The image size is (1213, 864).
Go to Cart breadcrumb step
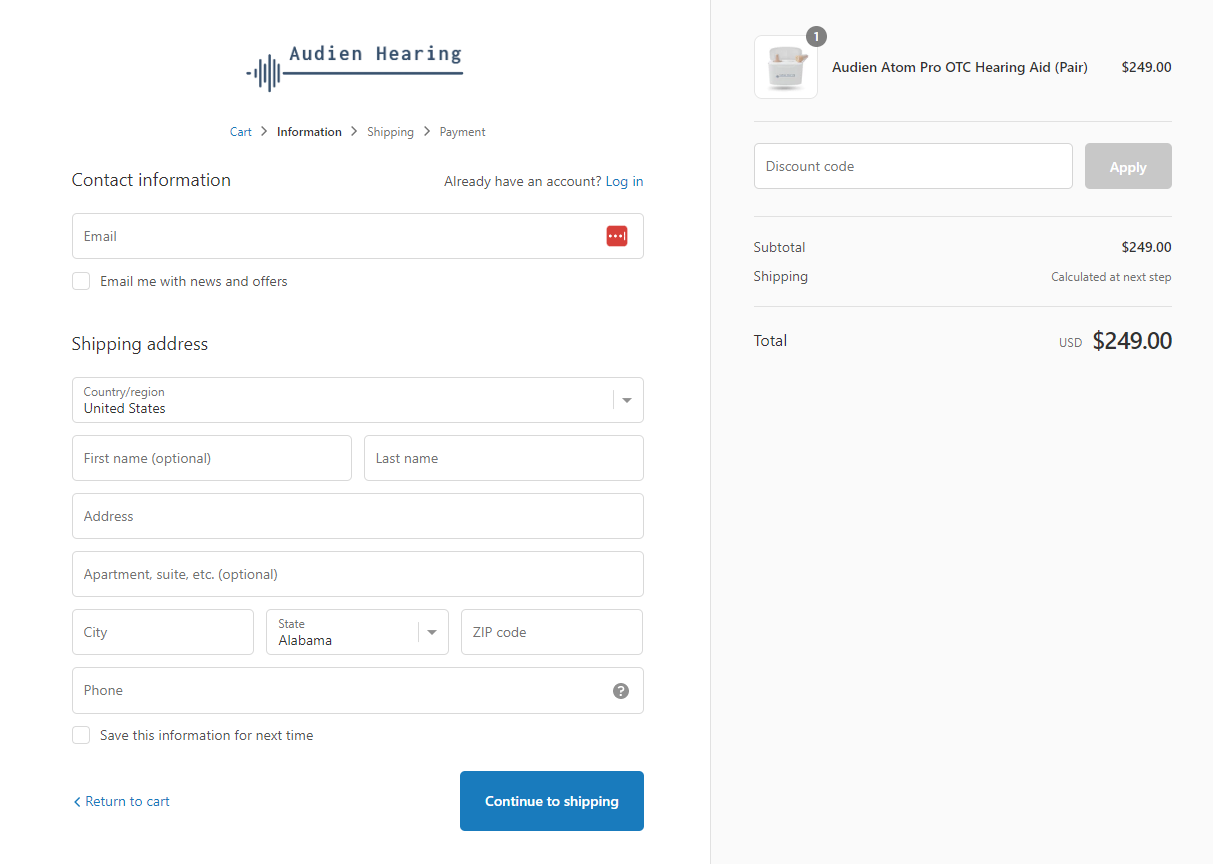click(x=240, y=132)
